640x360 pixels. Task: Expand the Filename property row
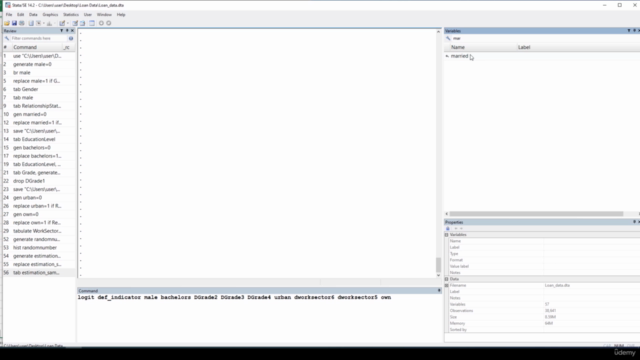pos(447,285)
